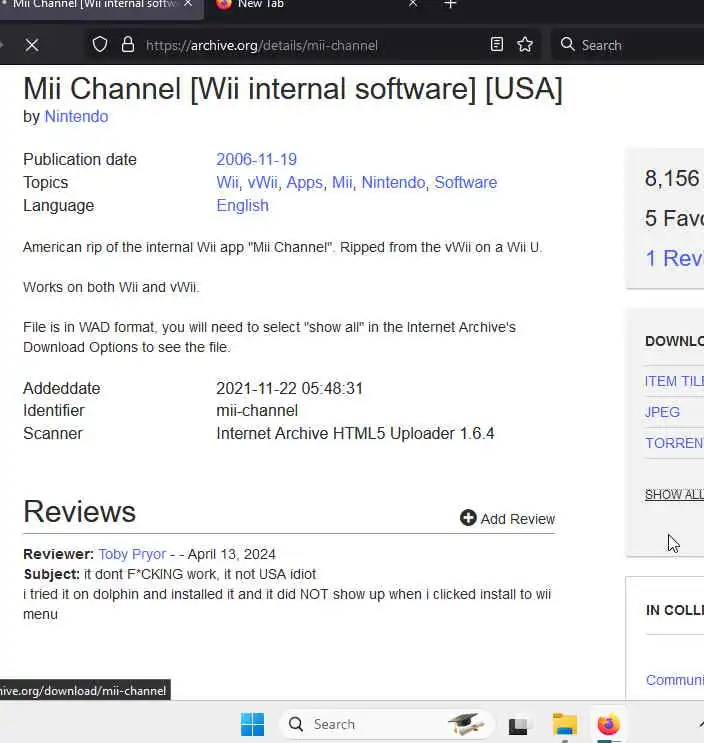Open the 2006-11-19 publication date link
This screenshot has width=704, height=743.
pos(256,160)
